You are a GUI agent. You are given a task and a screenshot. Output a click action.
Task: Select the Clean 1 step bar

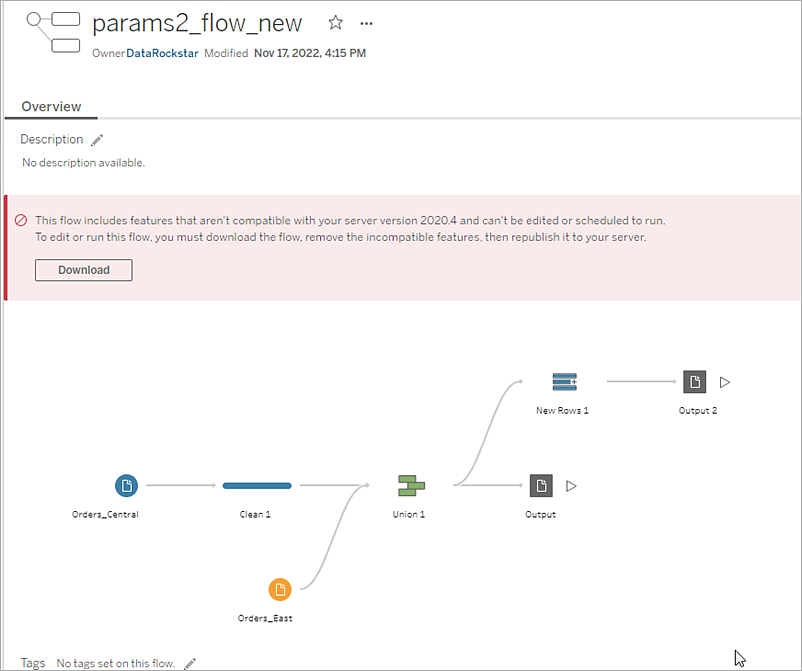[257, 485]
